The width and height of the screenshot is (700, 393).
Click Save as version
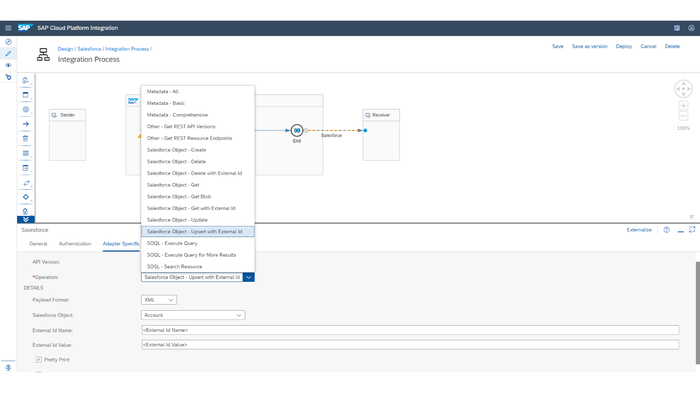click(x=590, y=46)
